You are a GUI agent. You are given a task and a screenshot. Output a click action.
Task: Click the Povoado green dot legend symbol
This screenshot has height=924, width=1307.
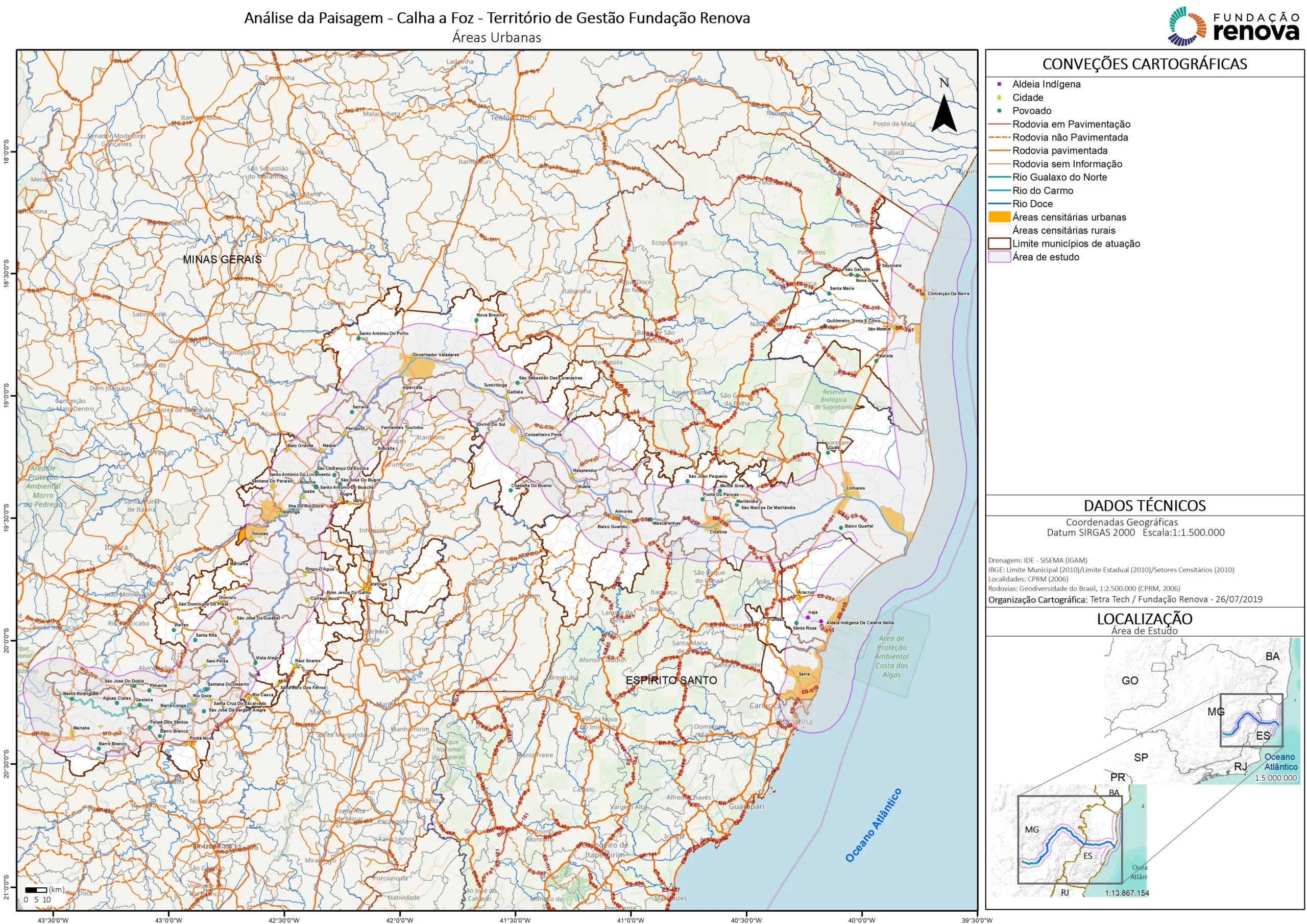[x=999, y=111]
